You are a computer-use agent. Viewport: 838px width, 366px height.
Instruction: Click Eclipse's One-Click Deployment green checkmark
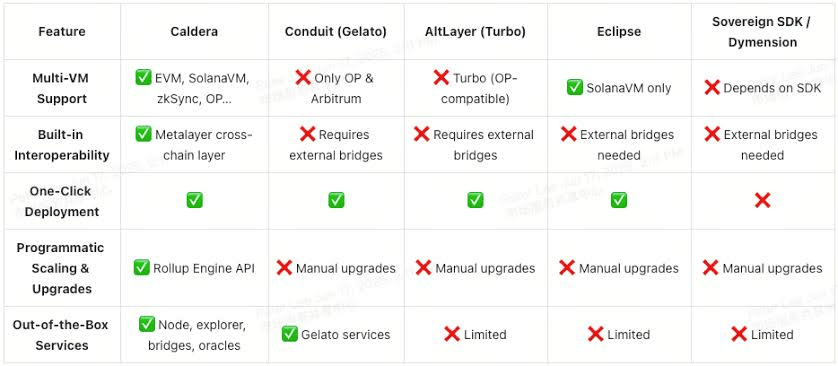(619, 201)
